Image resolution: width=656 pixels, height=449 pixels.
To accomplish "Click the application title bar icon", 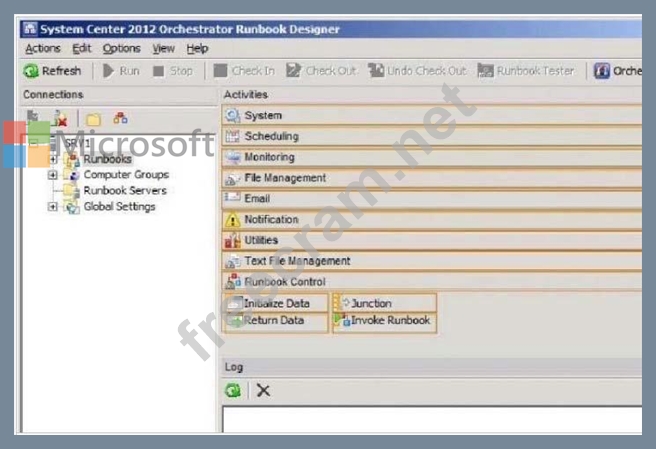I will [x=30, y=29].
